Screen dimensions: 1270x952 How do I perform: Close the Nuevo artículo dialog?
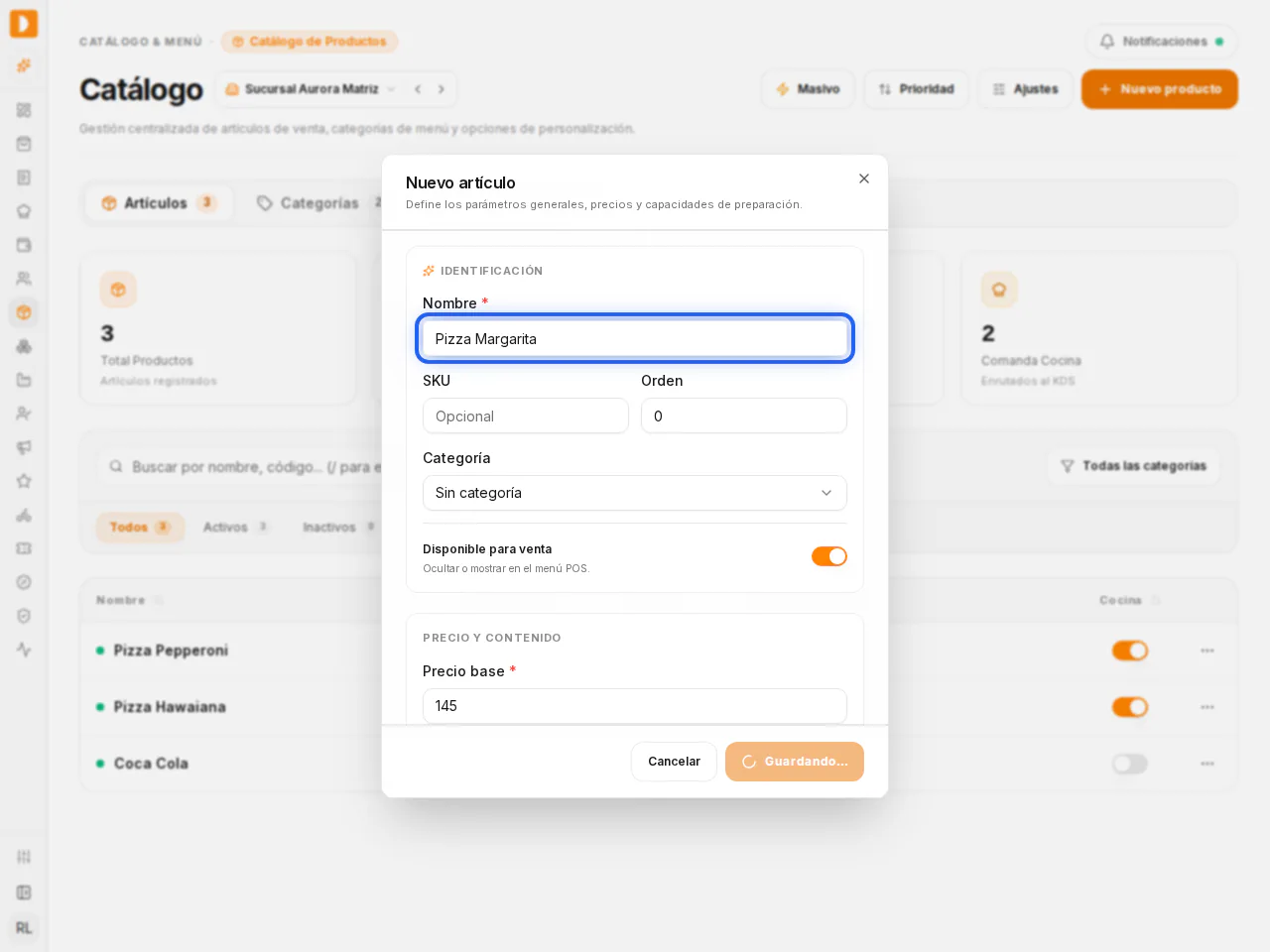coord(864,178)
